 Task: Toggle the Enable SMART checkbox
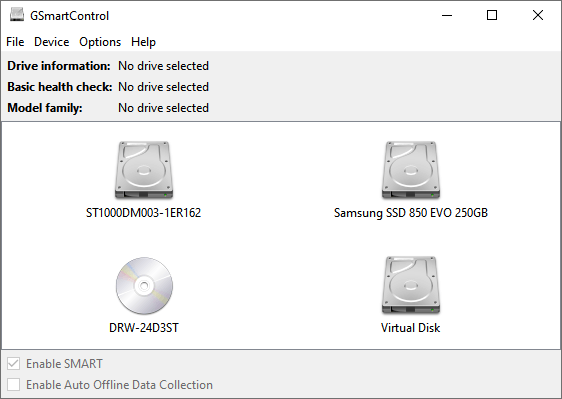(x=14, y=364)
